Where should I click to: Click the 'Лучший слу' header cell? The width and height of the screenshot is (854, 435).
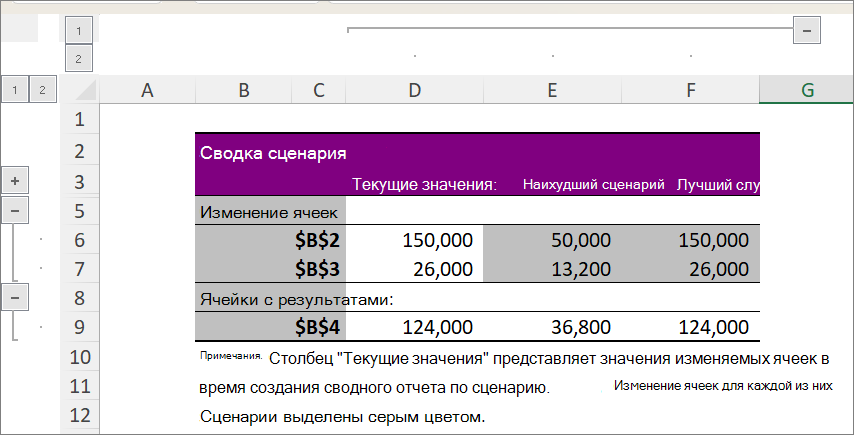coord(718,185)
